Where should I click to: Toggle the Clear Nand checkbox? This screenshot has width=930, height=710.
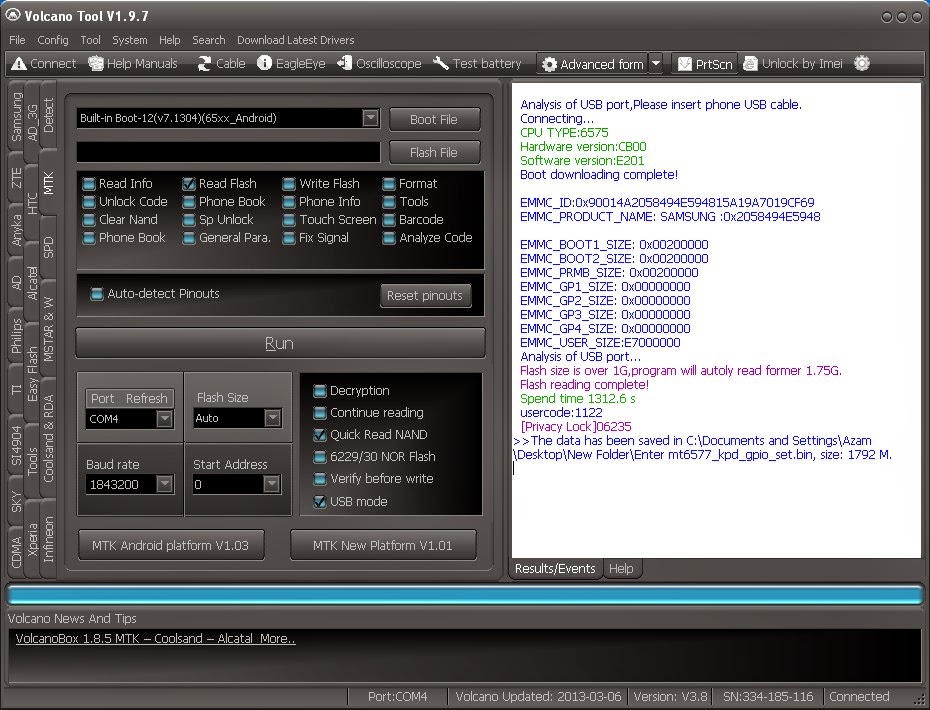pyautogui.click(x=89, y=220)
